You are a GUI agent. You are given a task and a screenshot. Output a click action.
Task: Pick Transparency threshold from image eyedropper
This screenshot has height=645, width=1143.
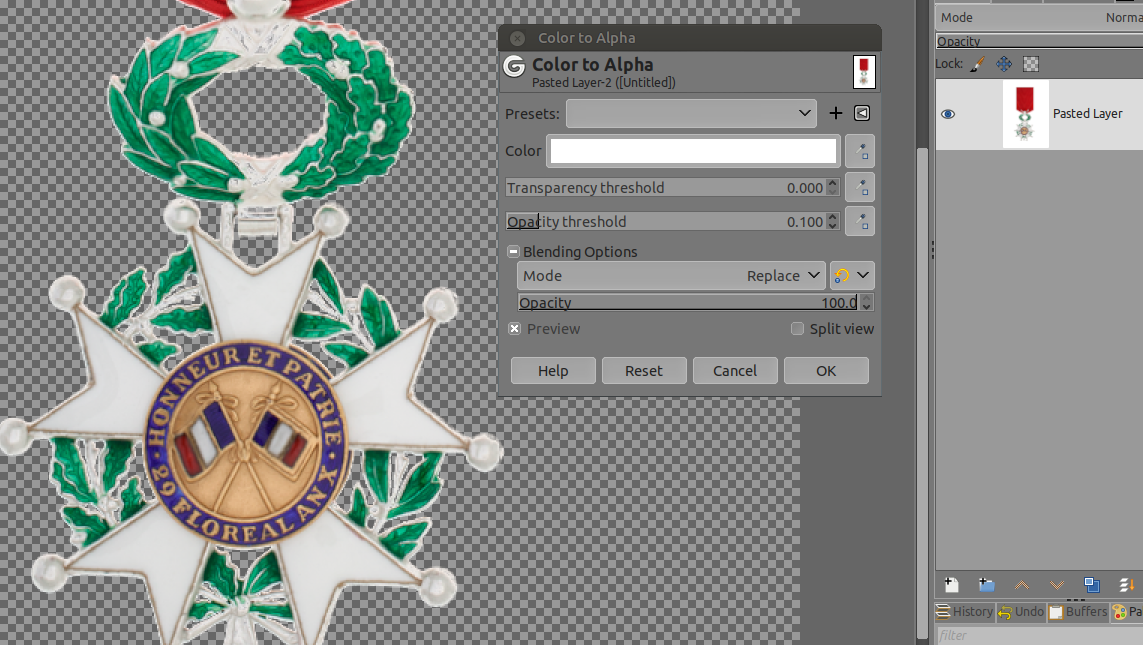coord(860,187)
